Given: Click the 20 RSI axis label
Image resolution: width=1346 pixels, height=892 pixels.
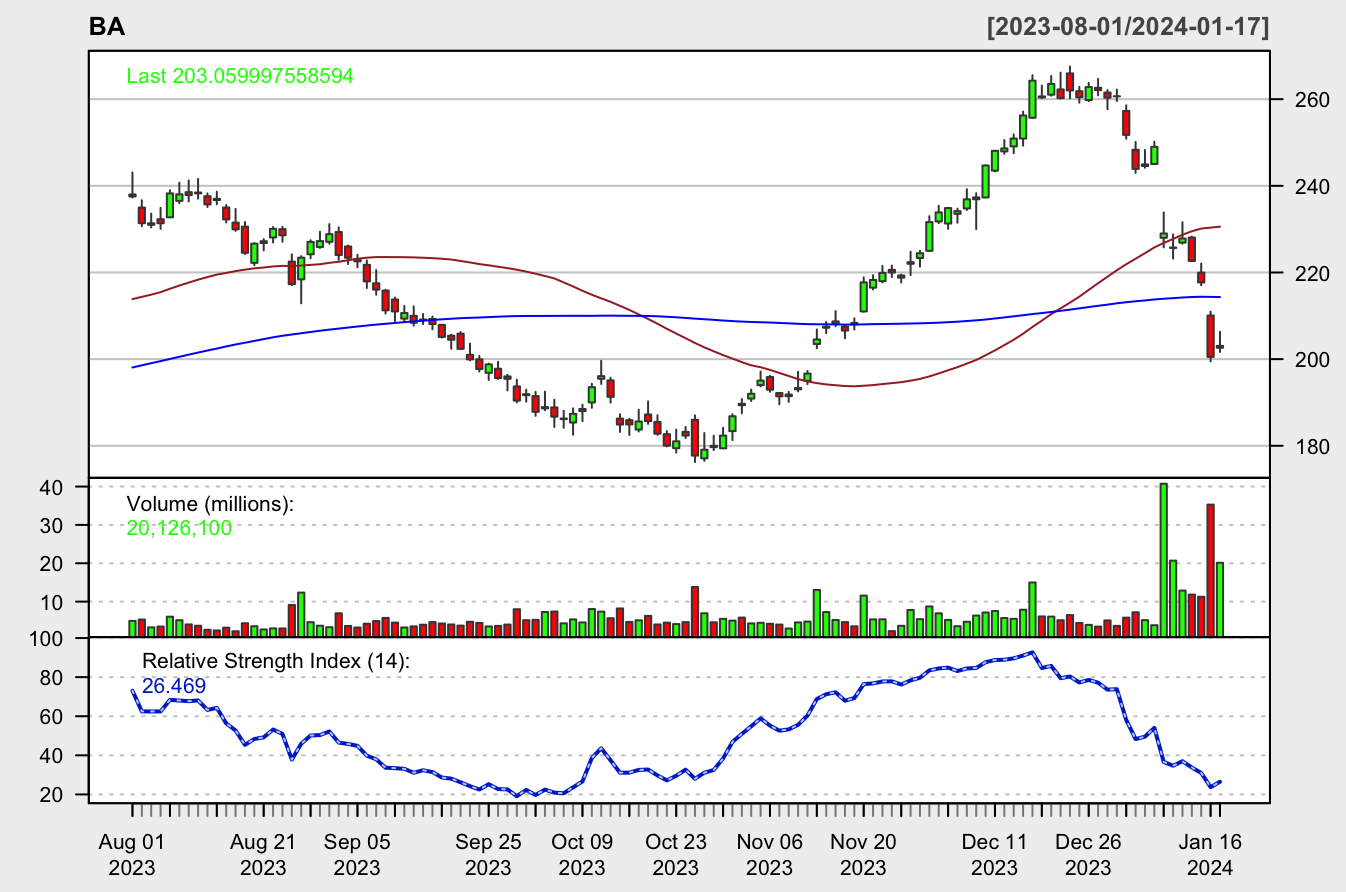Looking at the screenshot, I should tap(53, 794).
